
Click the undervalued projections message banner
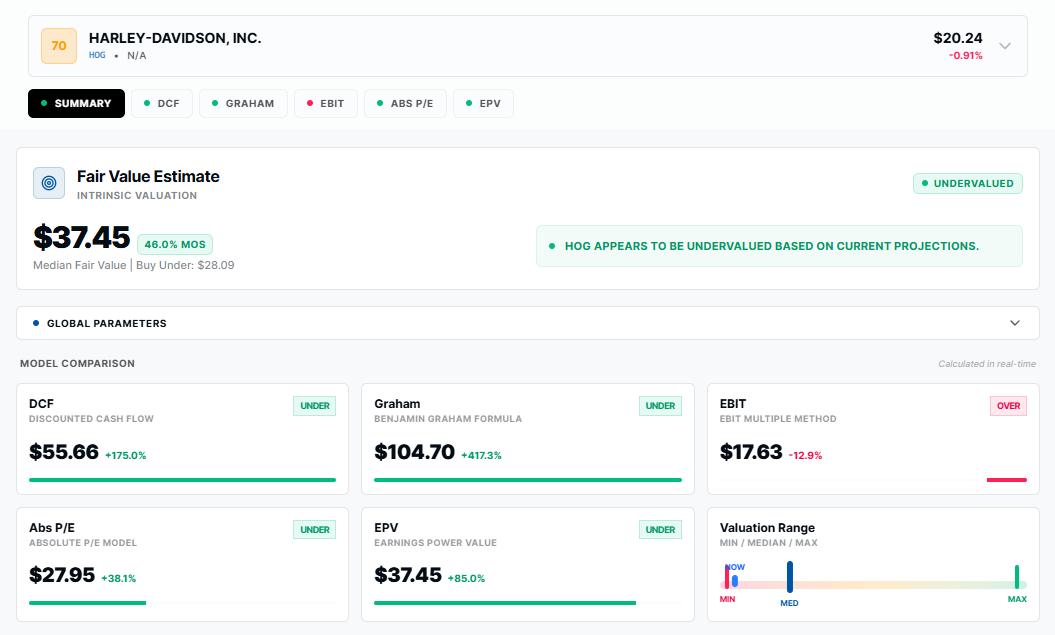click(779, 246)
